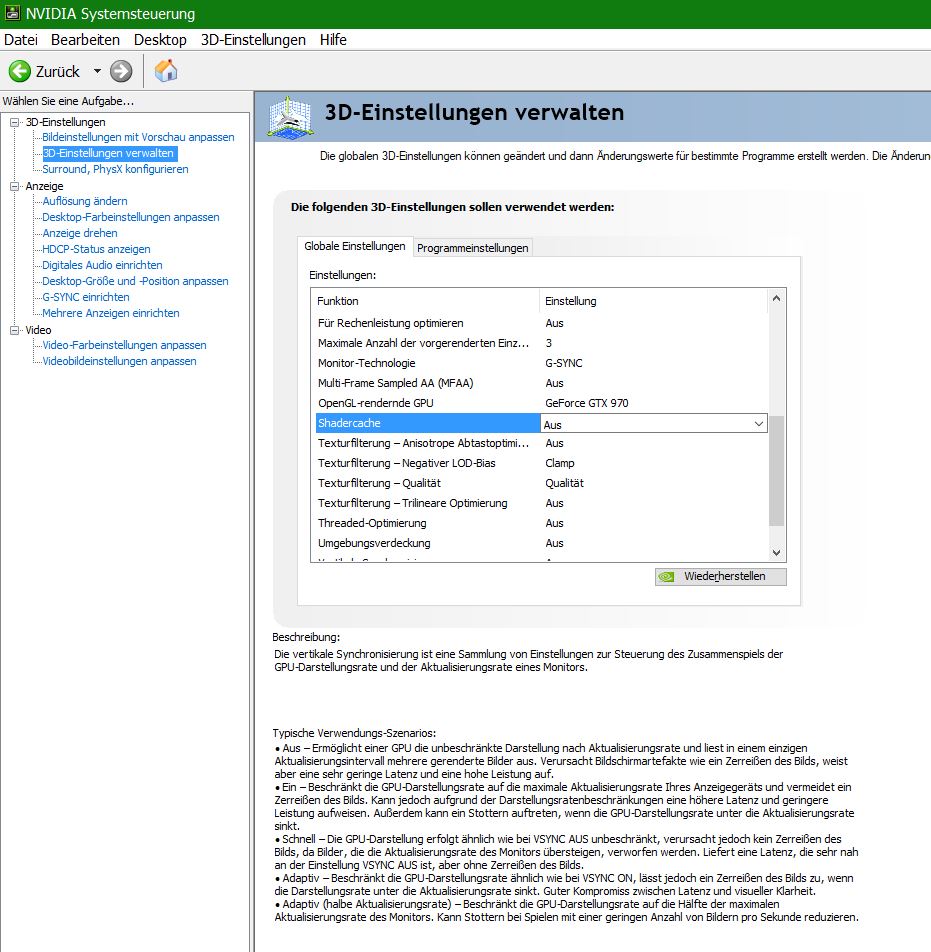Select the Texturfilterung – Qualität row
Viewport: 931px width, 952px height.
coord(541,483)
